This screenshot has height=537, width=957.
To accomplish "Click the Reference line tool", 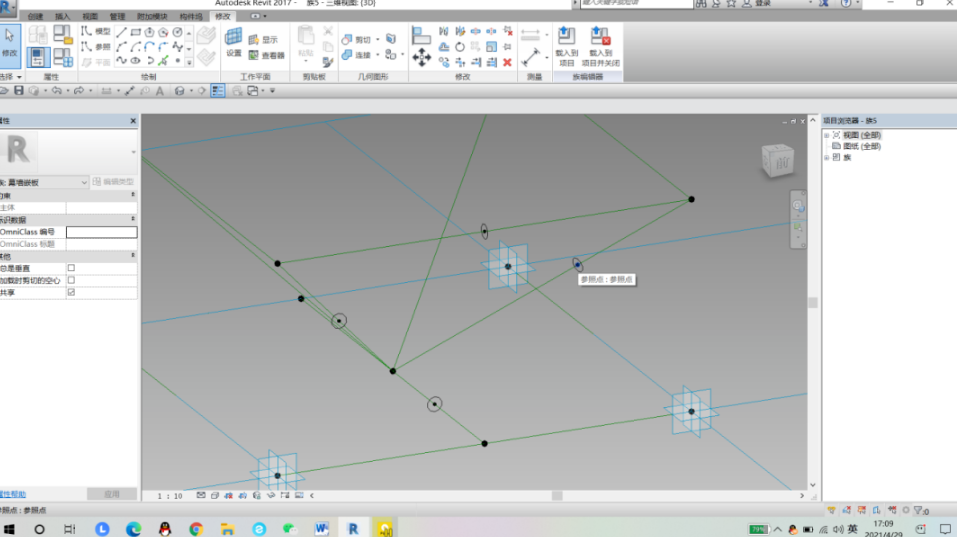I will point(96,46).
